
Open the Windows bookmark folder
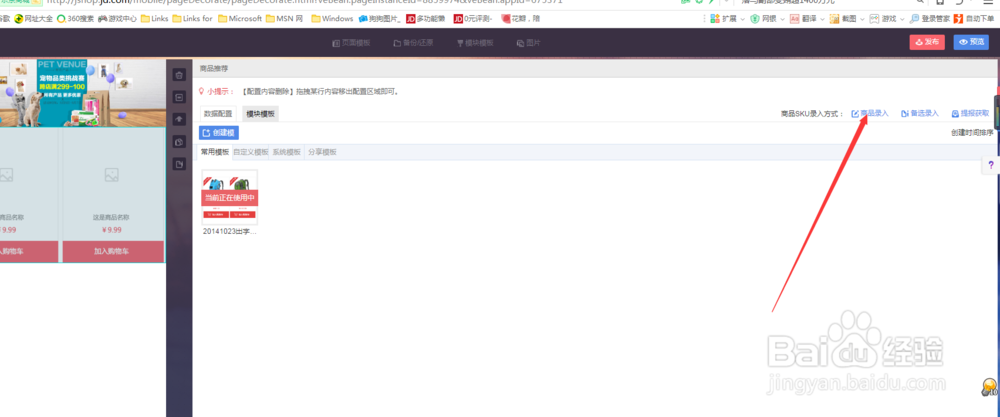click(332, 18)
